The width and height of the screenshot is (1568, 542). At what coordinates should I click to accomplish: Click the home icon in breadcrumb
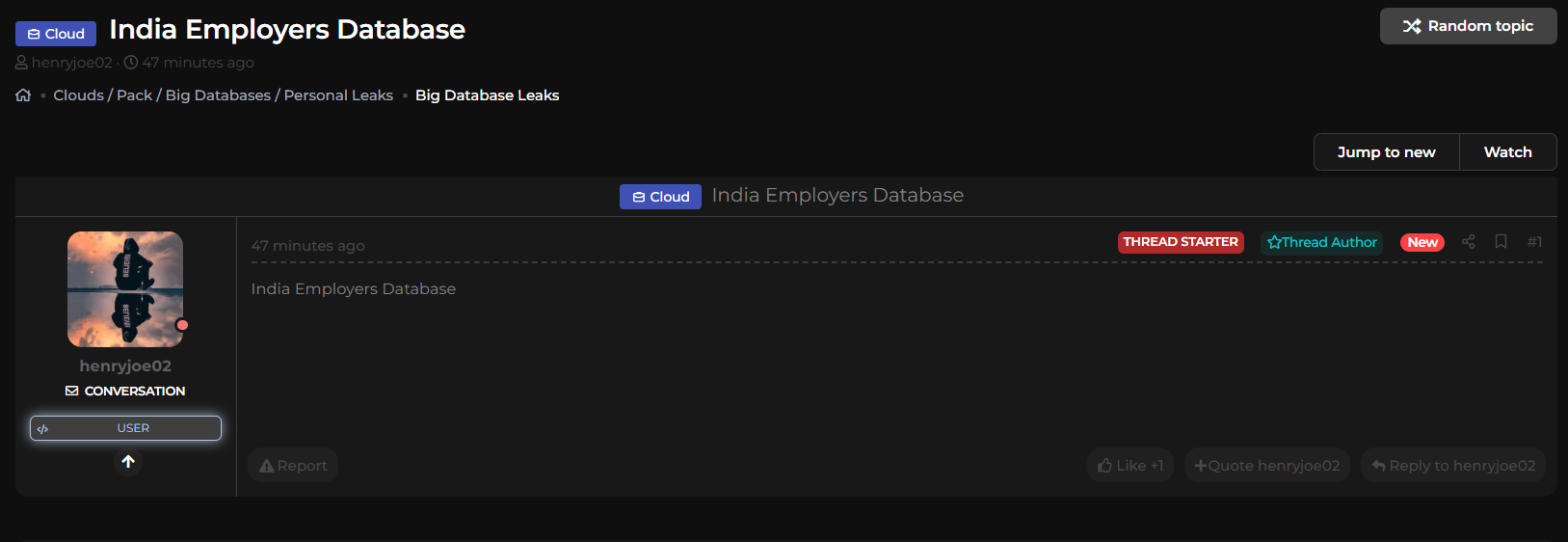(x=23, y=95)
